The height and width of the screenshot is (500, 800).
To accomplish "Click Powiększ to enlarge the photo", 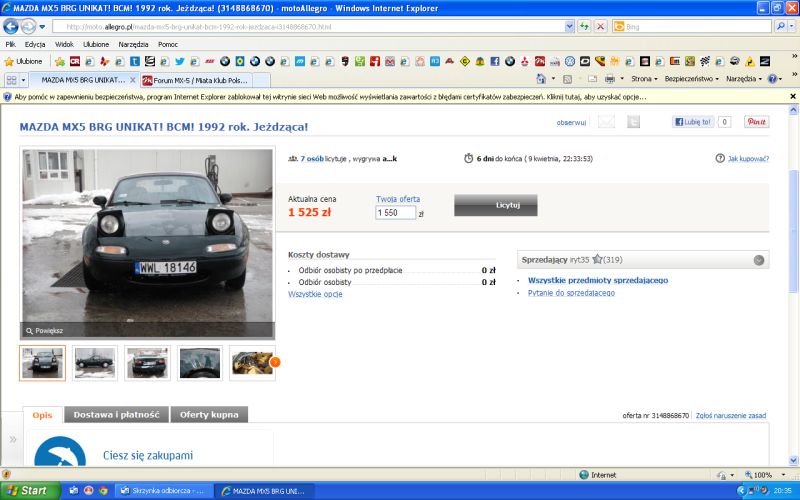I will click(44, 331).
